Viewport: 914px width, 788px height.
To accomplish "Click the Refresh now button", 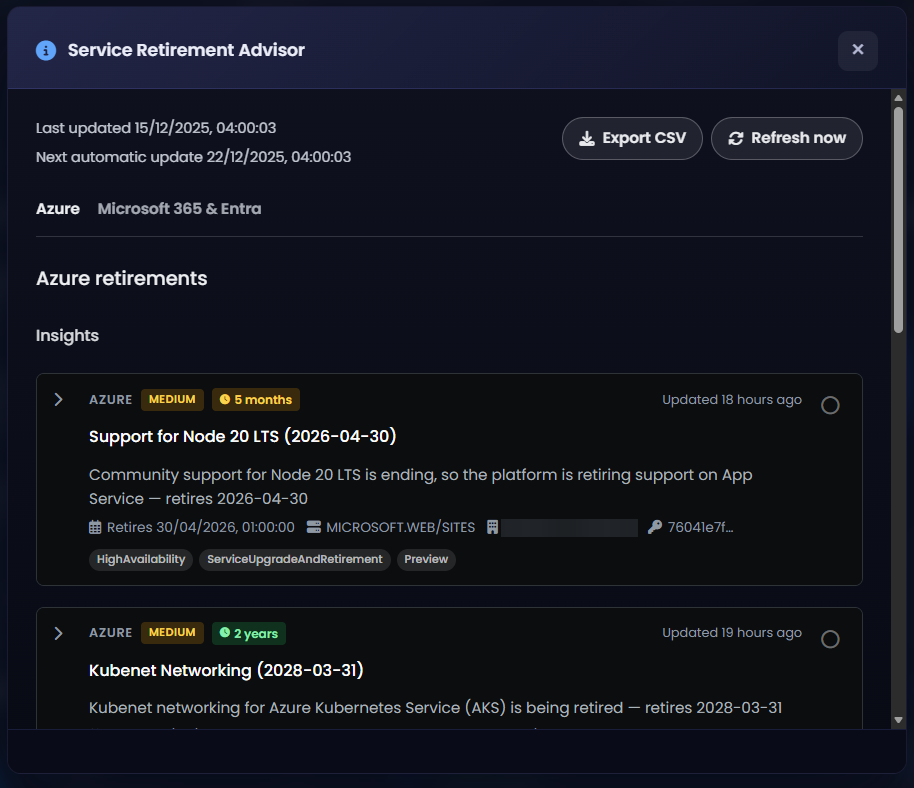I will point(786,138).
